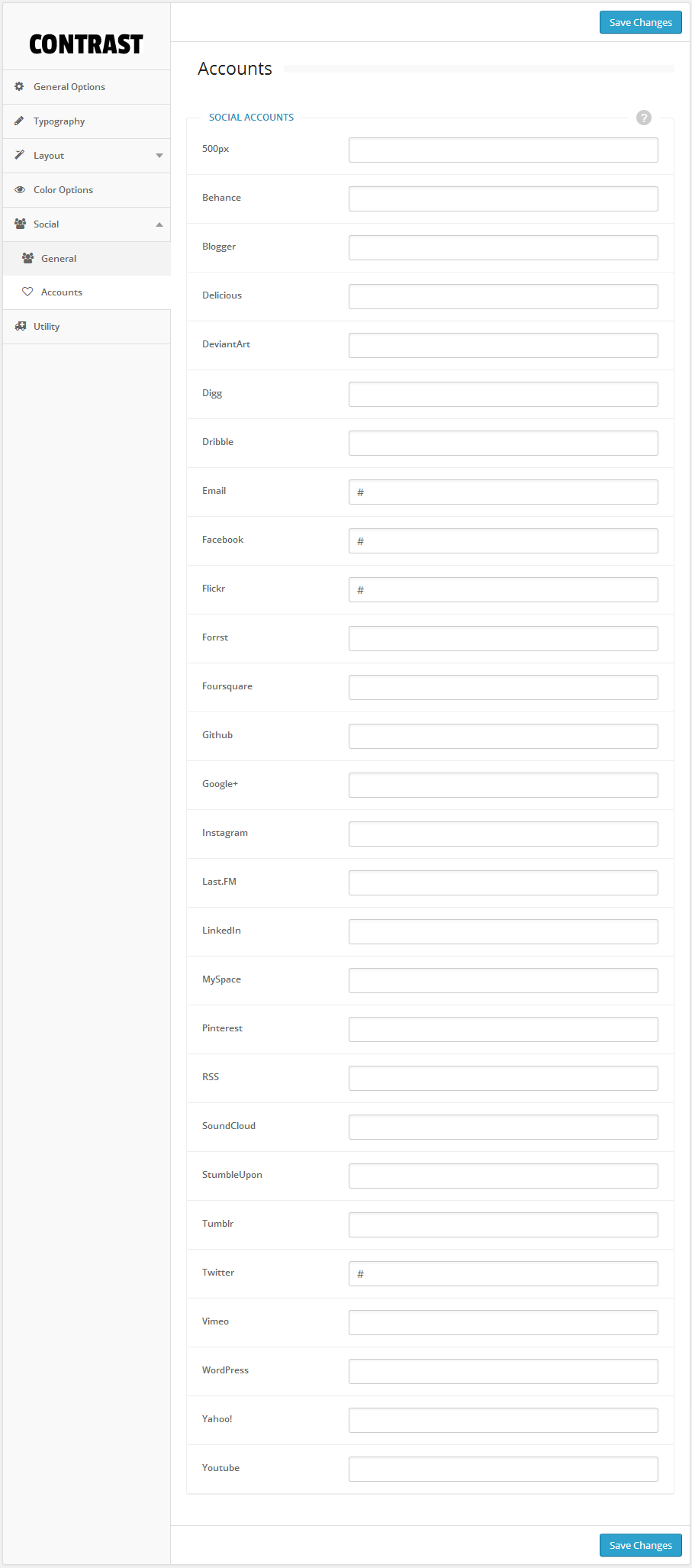Click the magic wand icon beside Layout
The height and width of the screenshot is (1568, 692).
point(19,155)
